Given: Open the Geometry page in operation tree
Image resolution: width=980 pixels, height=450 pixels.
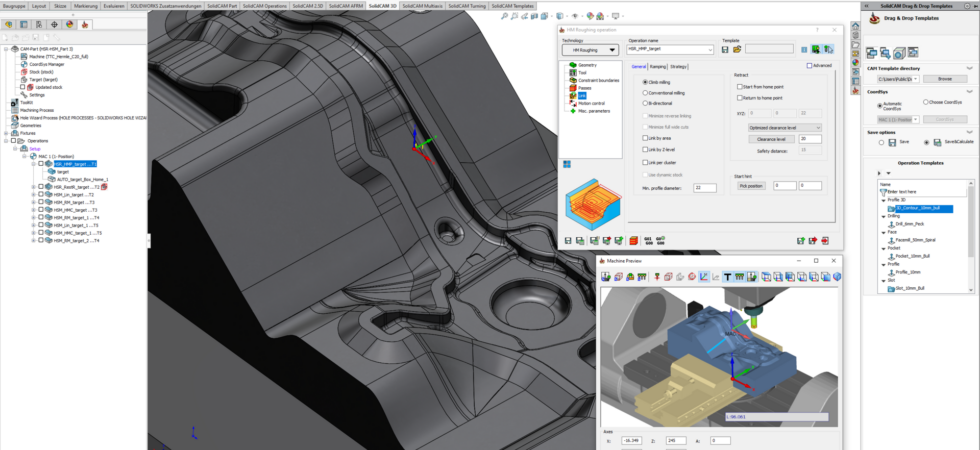Looking at the screenshot, I should pyautogui.click(x=588, y=65).
